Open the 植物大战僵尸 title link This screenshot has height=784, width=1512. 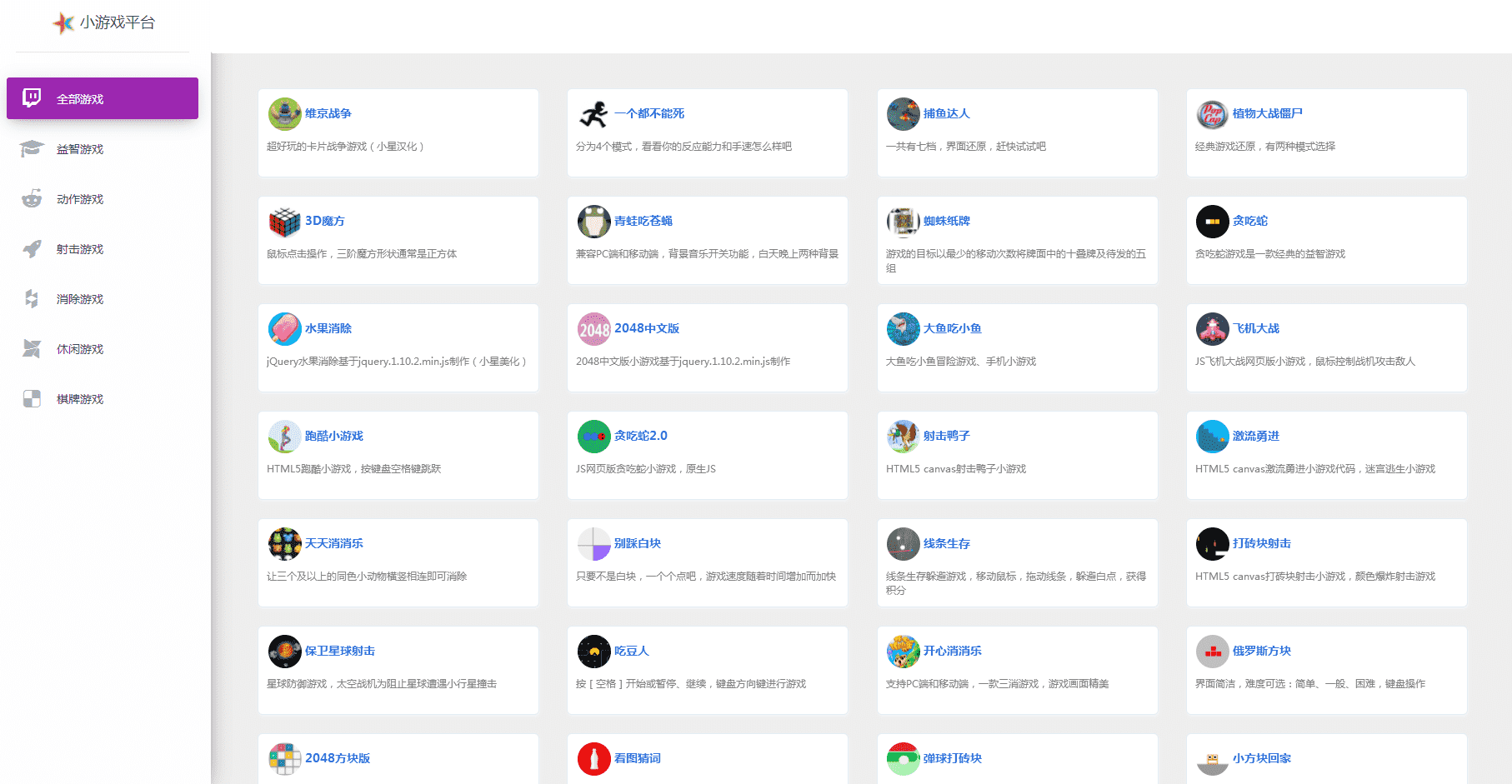coord(1268,113)
